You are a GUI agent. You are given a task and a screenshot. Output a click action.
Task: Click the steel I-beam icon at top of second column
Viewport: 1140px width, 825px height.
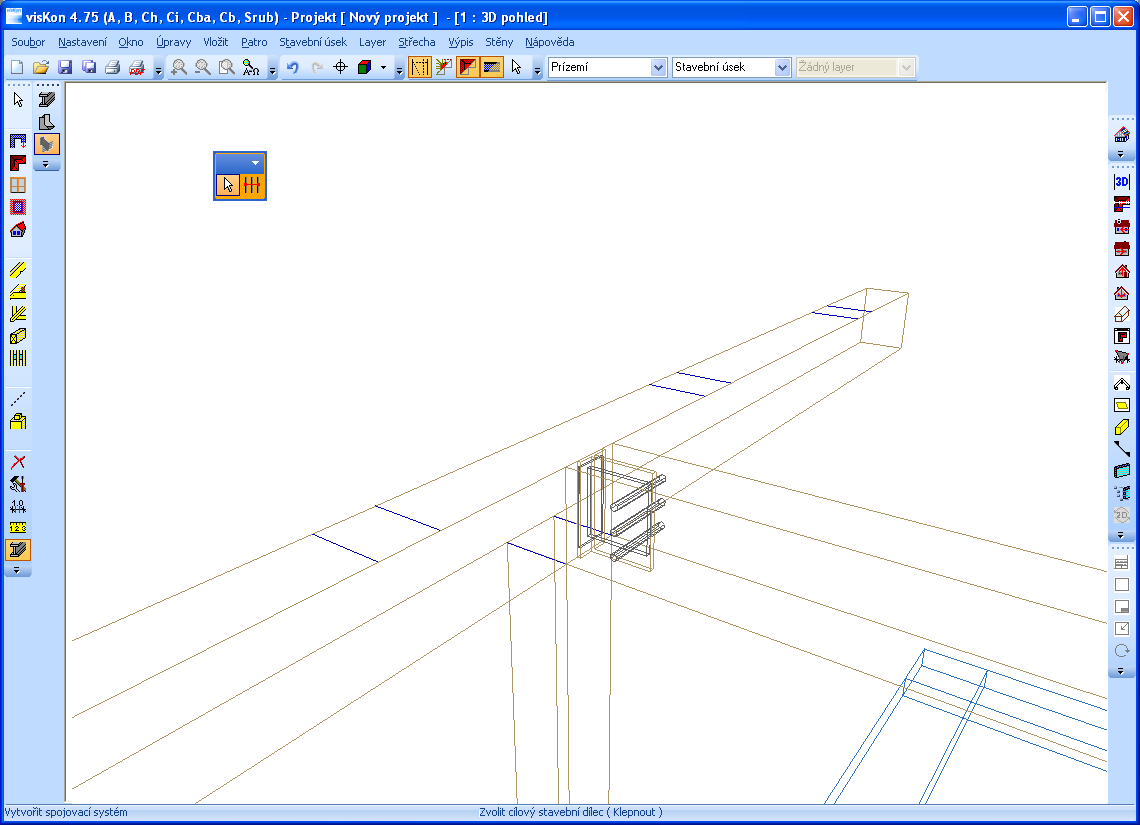click(x=47, y=100)
